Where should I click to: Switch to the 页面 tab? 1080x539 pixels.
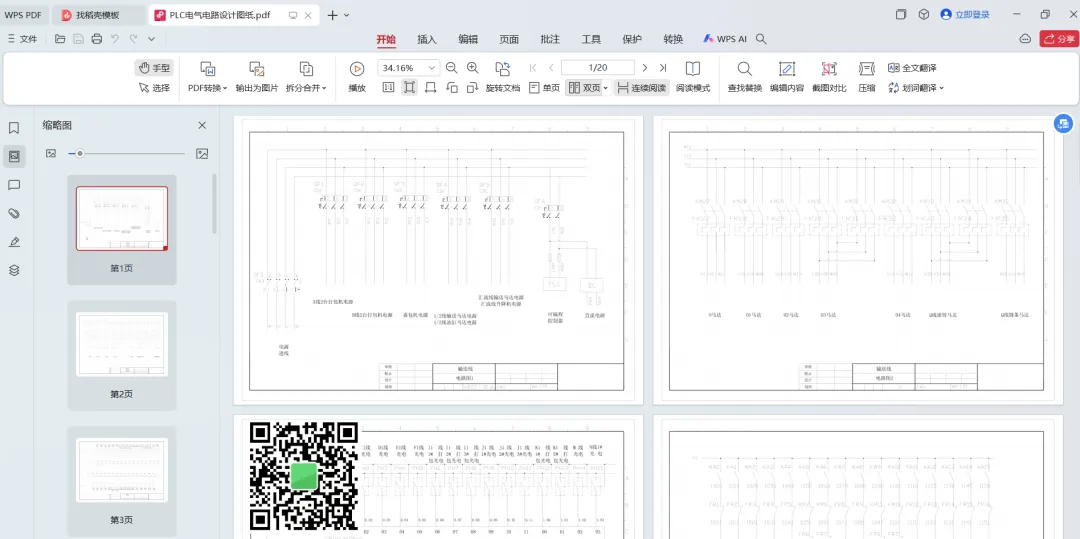pos(509,39)
